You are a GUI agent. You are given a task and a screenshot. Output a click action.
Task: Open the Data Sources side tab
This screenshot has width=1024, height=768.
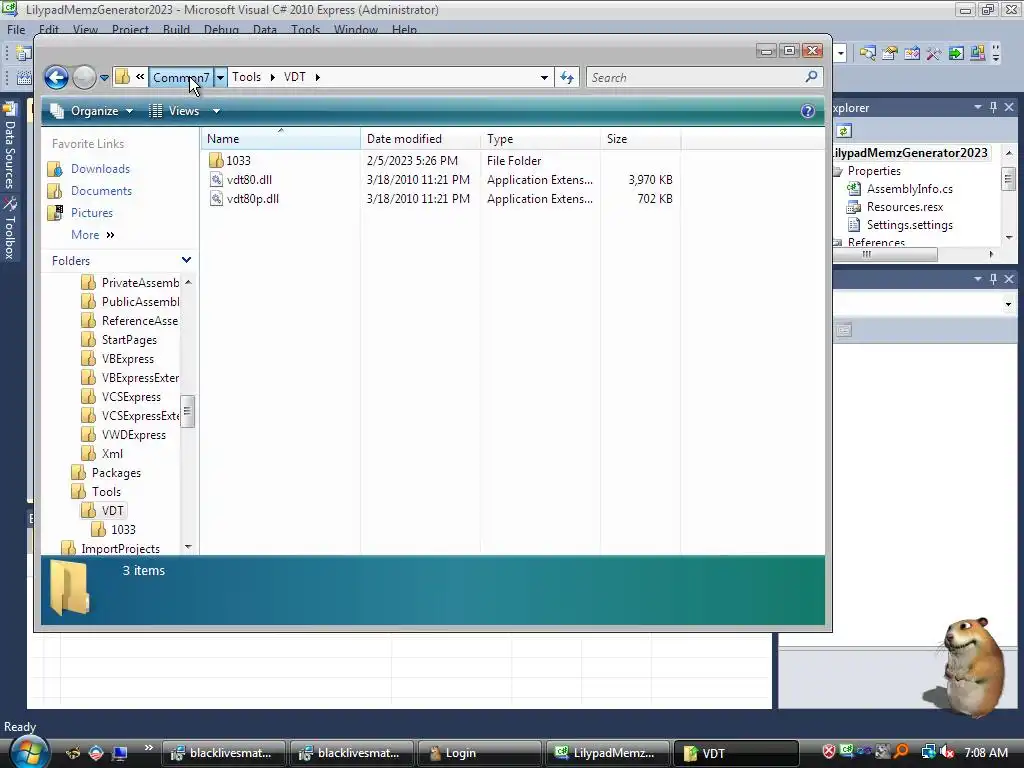pyautogui.click(x=10, y=146)
